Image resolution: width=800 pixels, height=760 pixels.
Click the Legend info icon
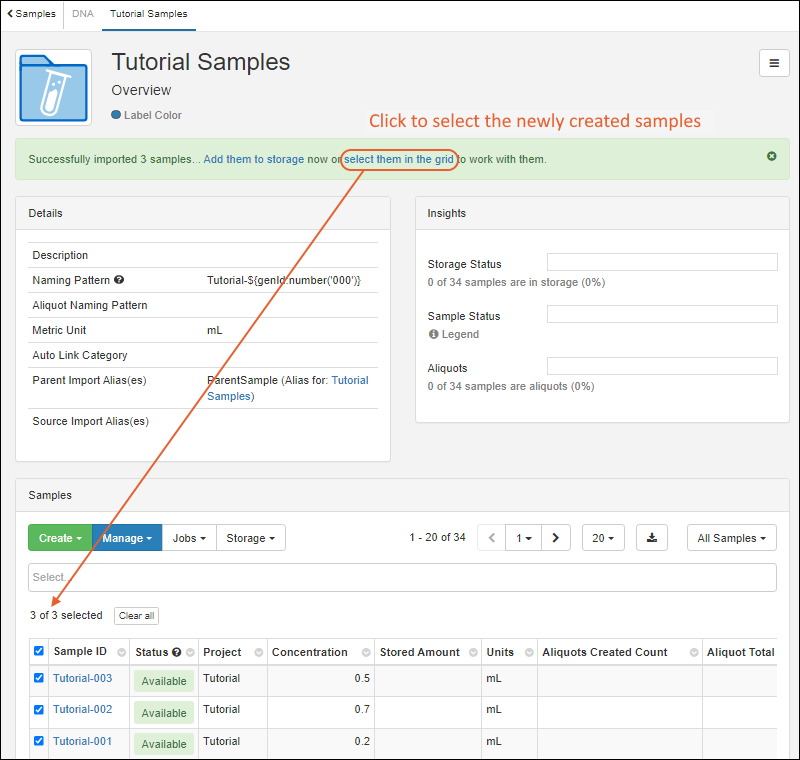(434, 335)
